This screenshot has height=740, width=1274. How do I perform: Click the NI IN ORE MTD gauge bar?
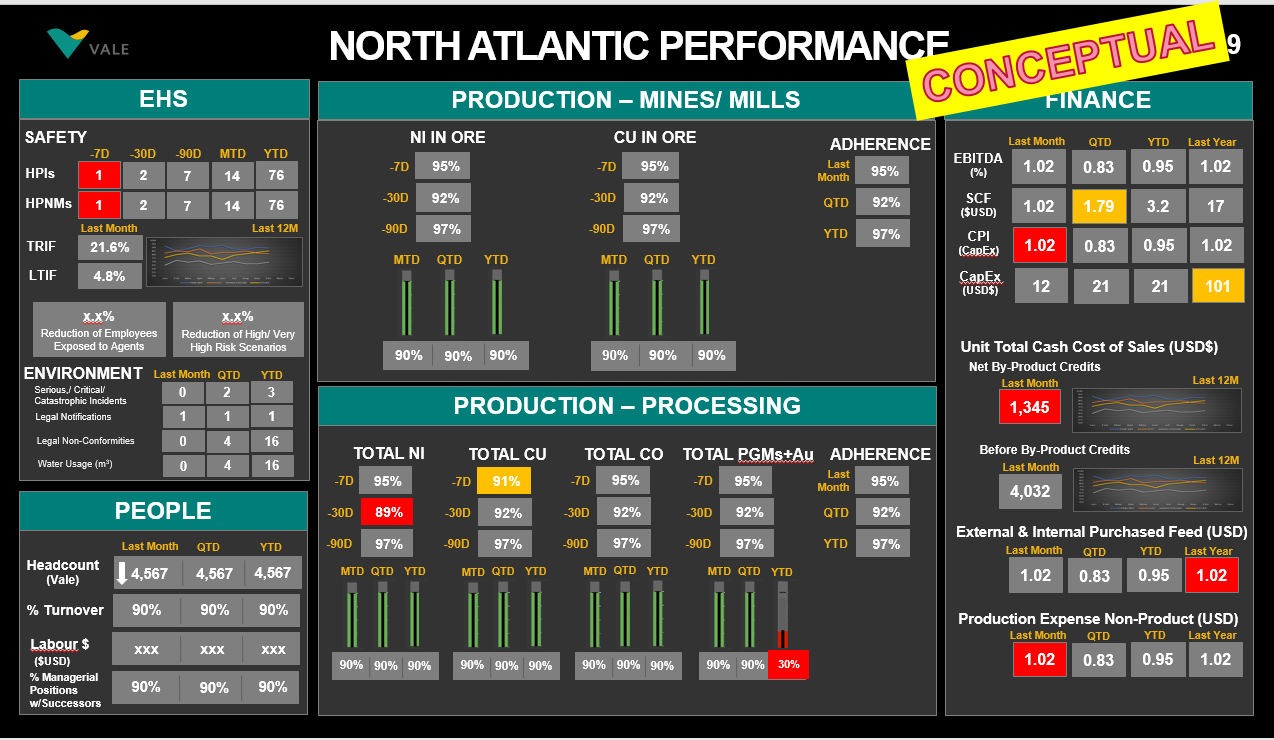[406, 305]
